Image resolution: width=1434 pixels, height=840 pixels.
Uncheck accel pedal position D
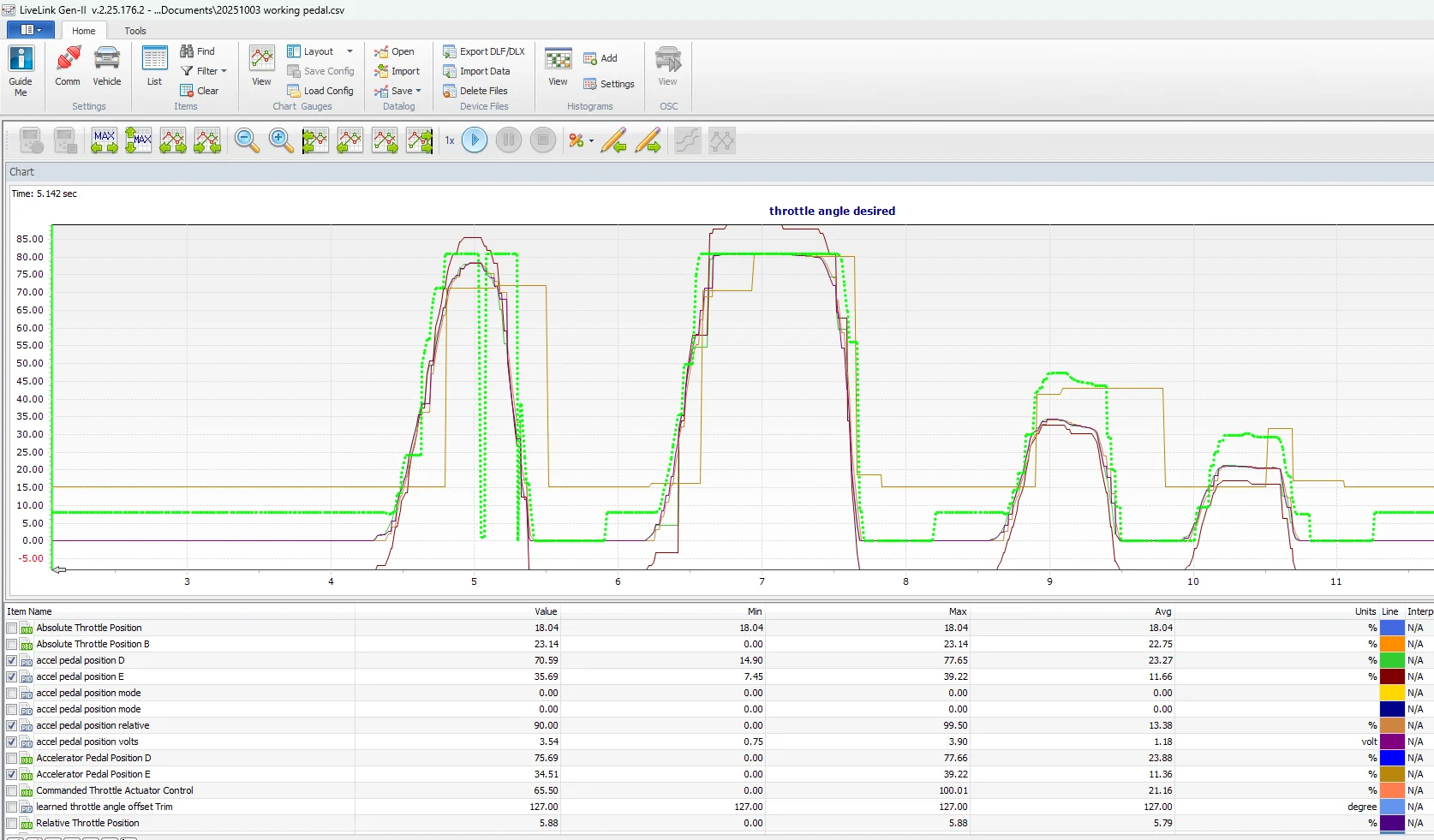[12, 660]
